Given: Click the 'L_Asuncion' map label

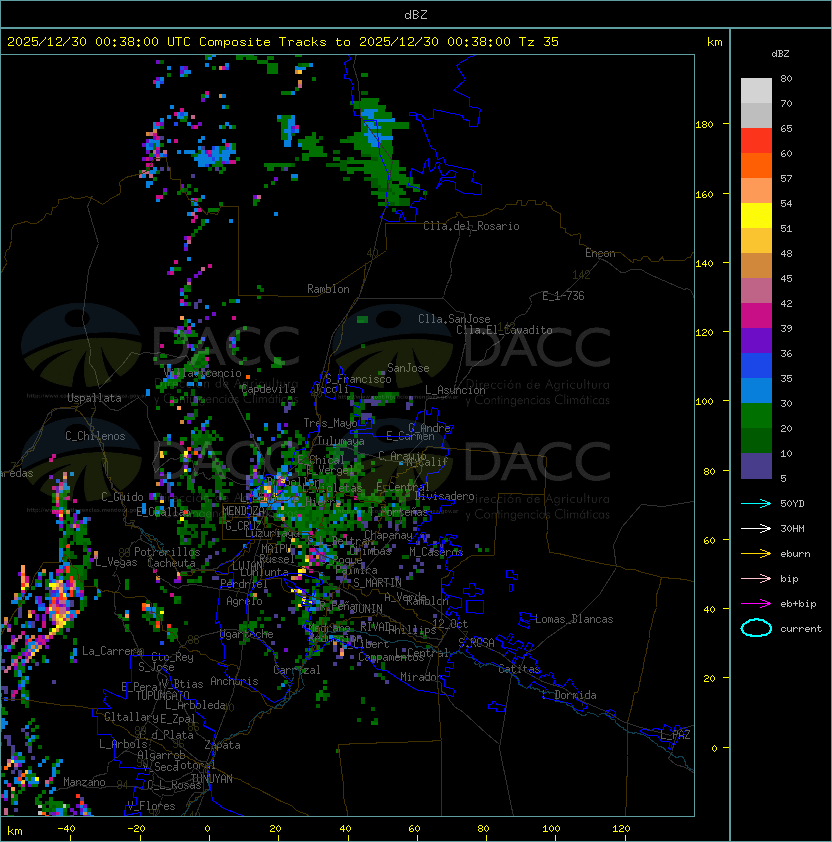Looking at the screenshot, I should click(x=455, y=390).
